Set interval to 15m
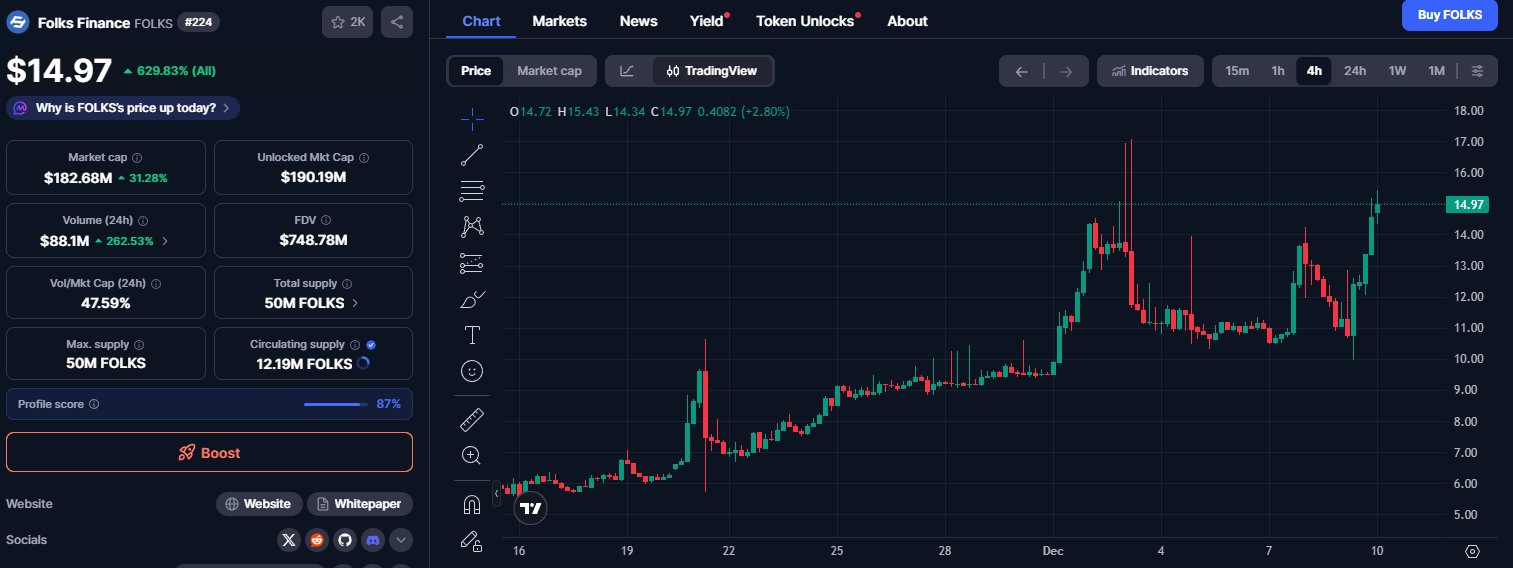The height and width of the screenshot is (568, 1513). click(x=1237, y=71)
